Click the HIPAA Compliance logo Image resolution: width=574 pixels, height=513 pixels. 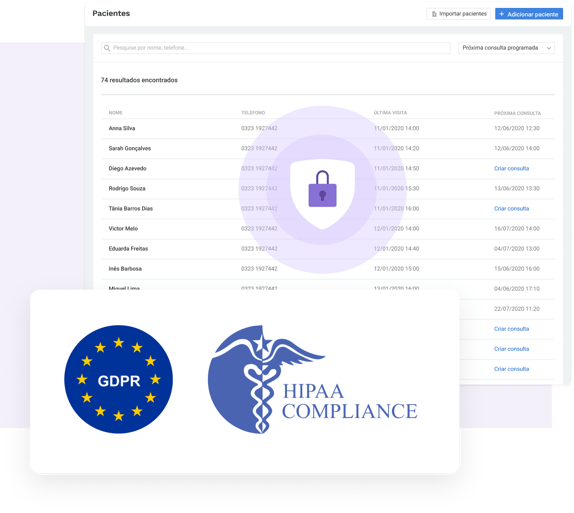click(313, 379)
